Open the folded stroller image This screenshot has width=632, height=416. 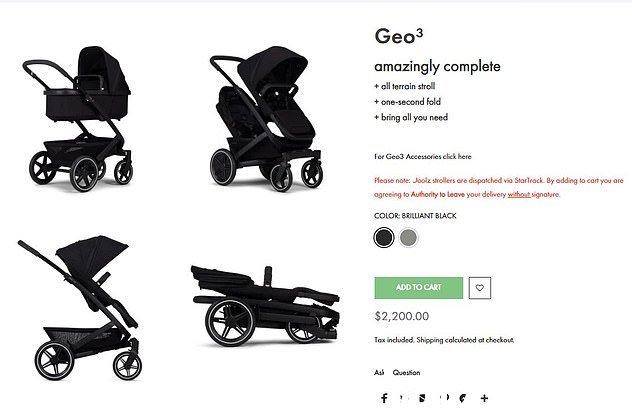266,306
